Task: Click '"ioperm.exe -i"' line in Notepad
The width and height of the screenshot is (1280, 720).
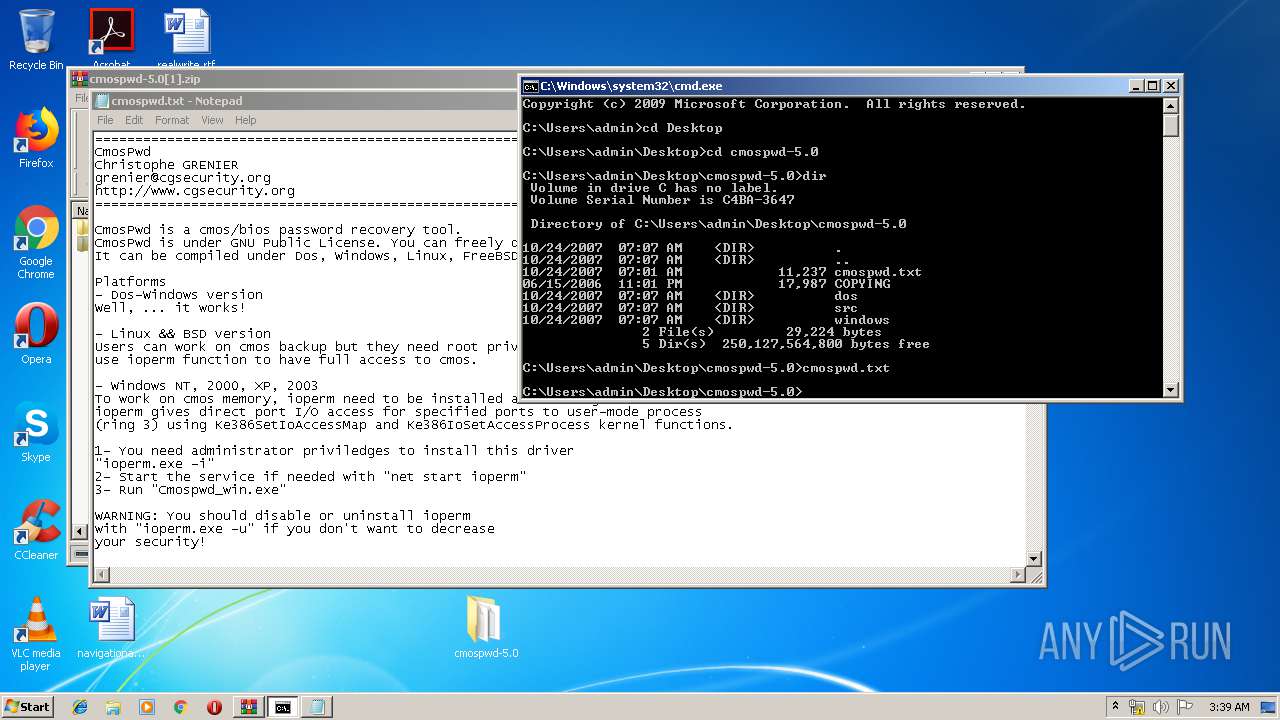Action: pyautogui.click(x=155, y=464)
